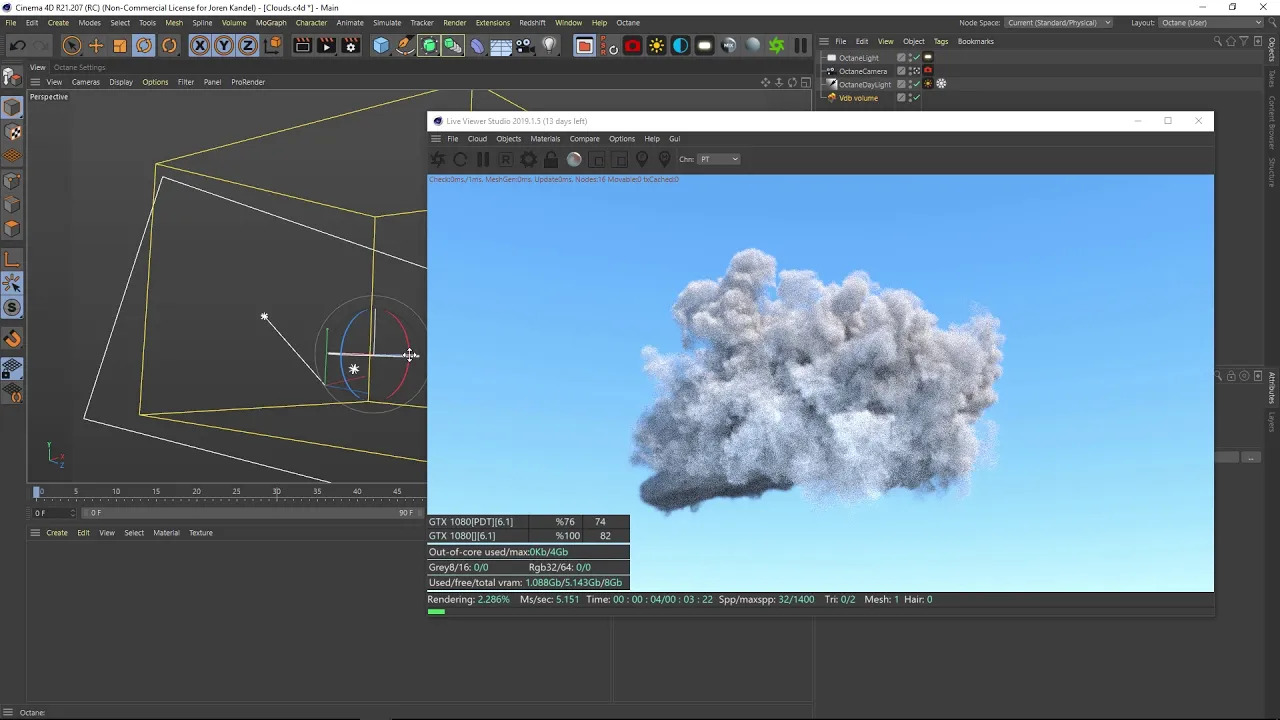Click the Undo arrow icon
This screenshot has width=1280, height=720.
[x=17, y=45]
